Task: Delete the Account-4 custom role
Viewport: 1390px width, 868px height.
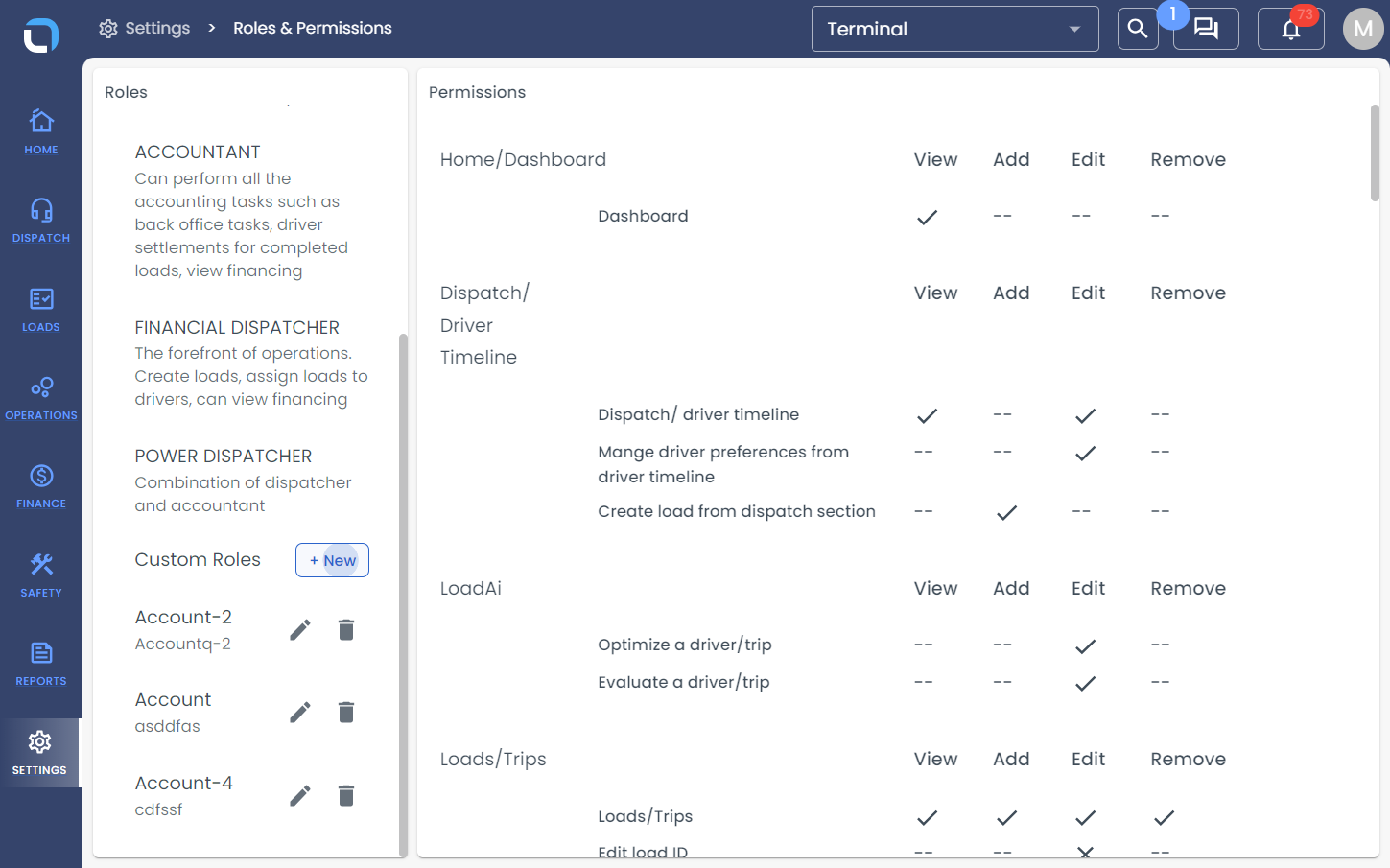Action: (346, 795)
